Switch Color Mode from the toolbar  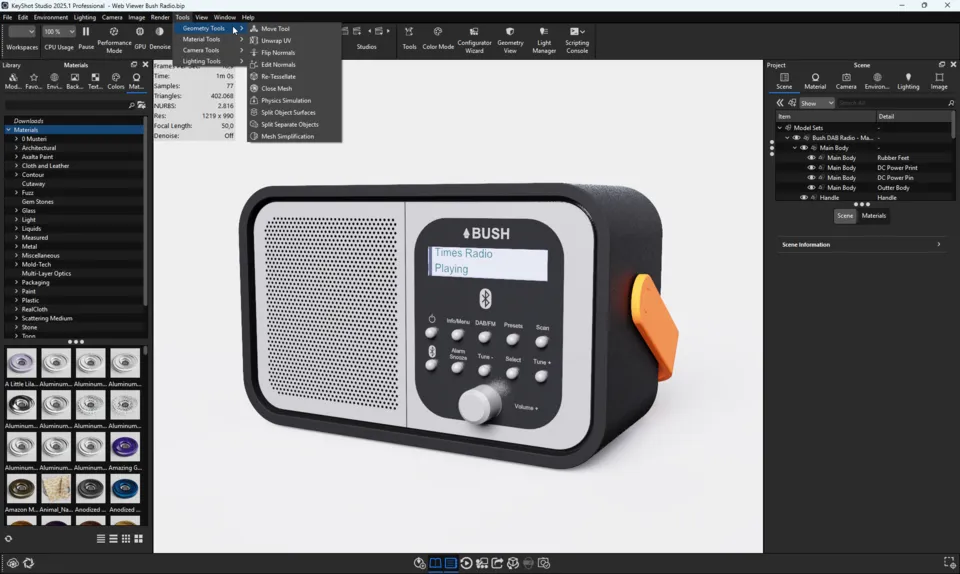click(438, 32)
